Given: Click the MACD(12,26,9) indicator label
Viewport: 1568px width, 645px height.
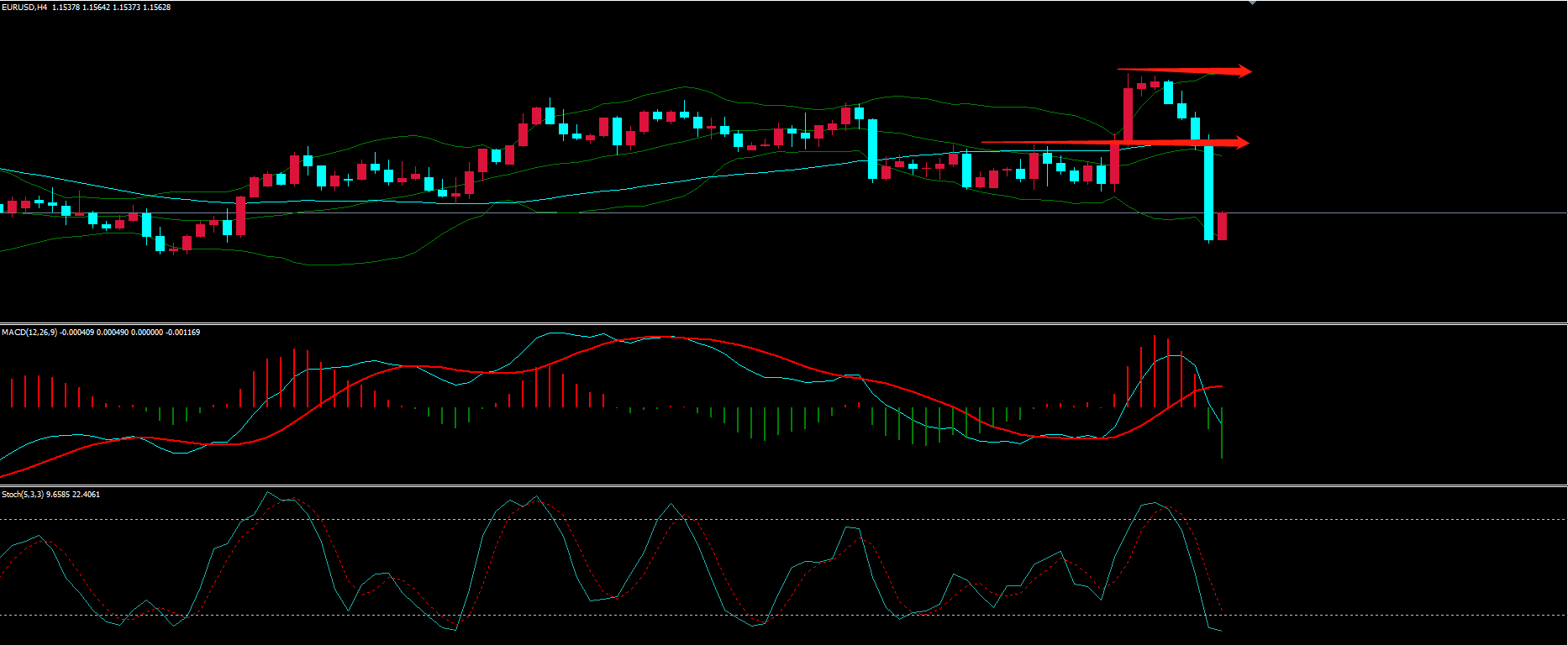Looking at the screenshot, I should pyautogui.click(x=29, y=333).
